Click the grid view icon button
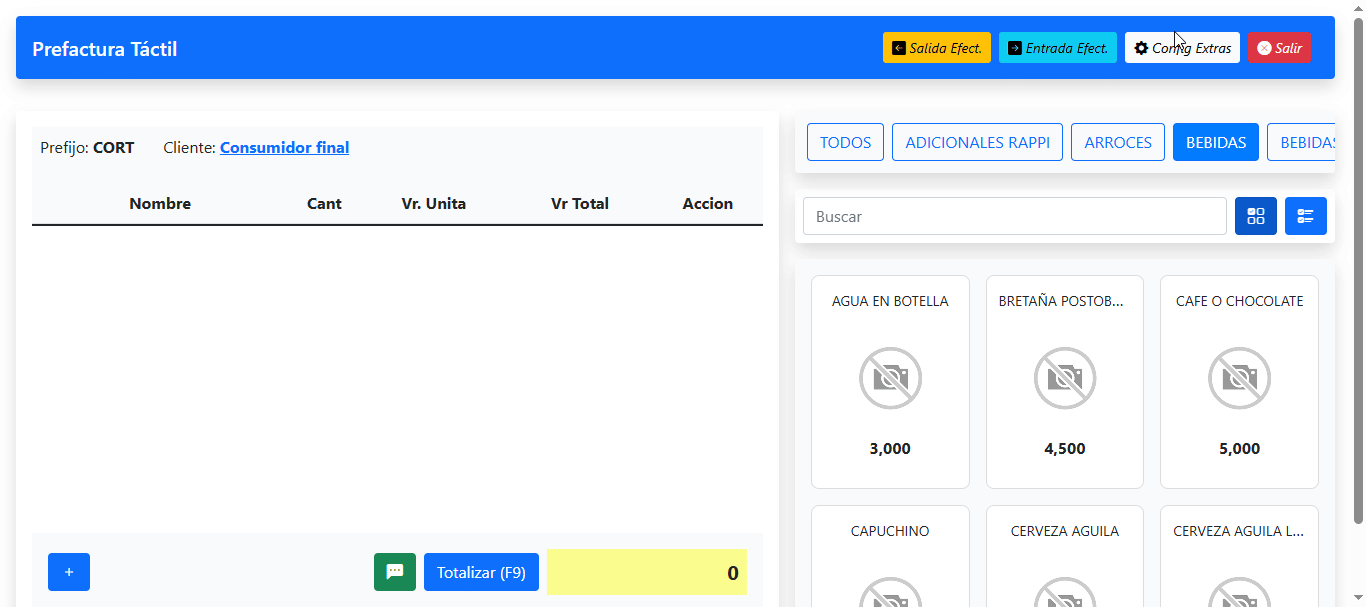Image resolution: width=1366 pixels, height=607 pixels. click(x=1255, y=216)
